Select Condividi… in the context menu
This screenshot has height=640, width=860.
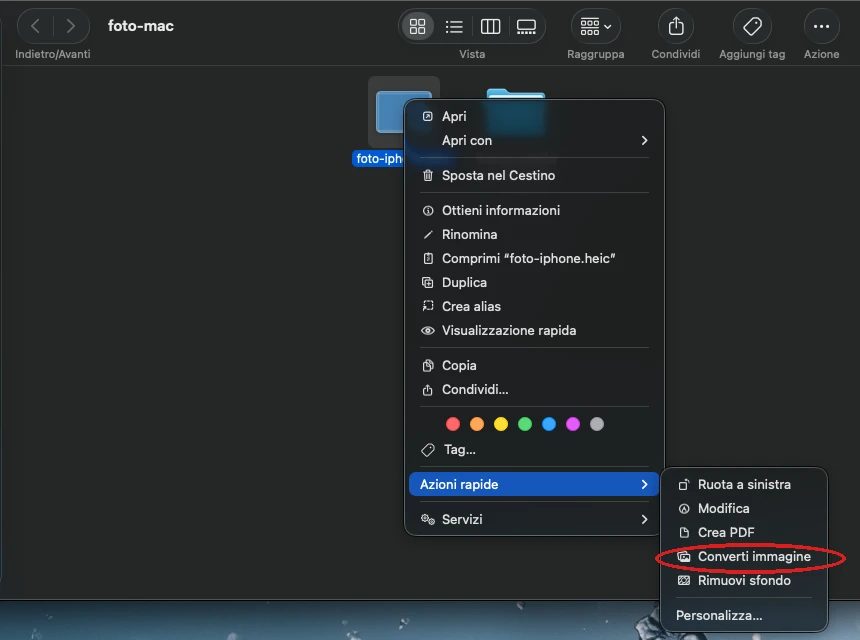(534, 389)
